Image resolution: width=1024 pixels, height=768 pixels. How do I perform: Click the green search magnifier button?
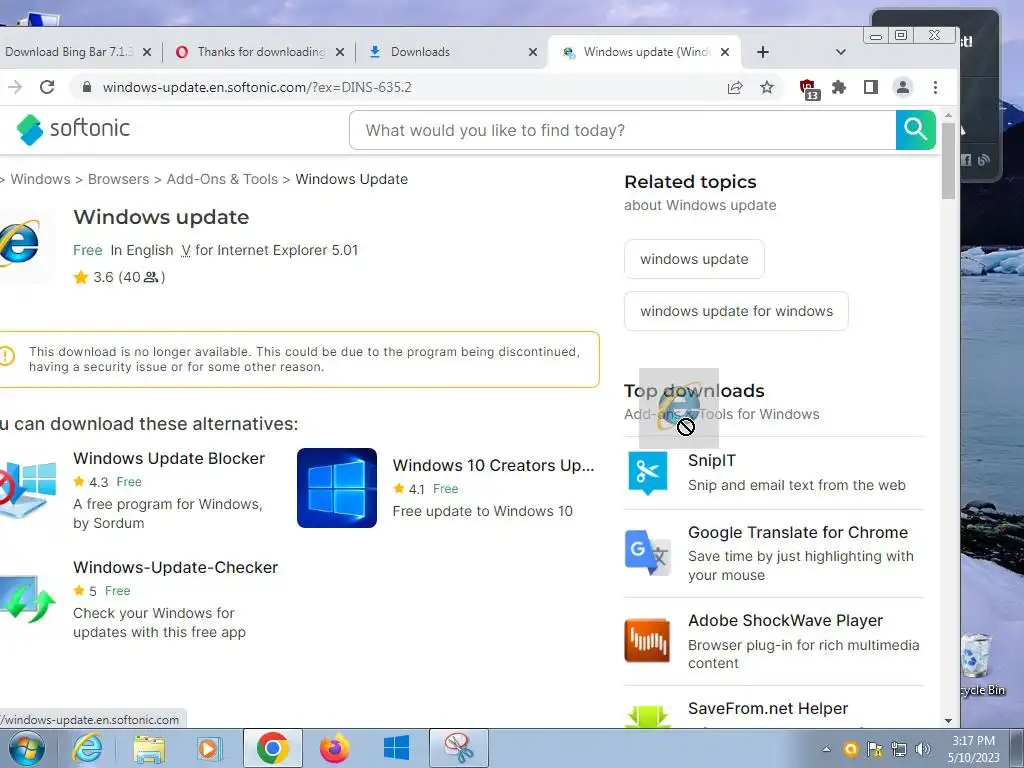[x=916, y=130]
